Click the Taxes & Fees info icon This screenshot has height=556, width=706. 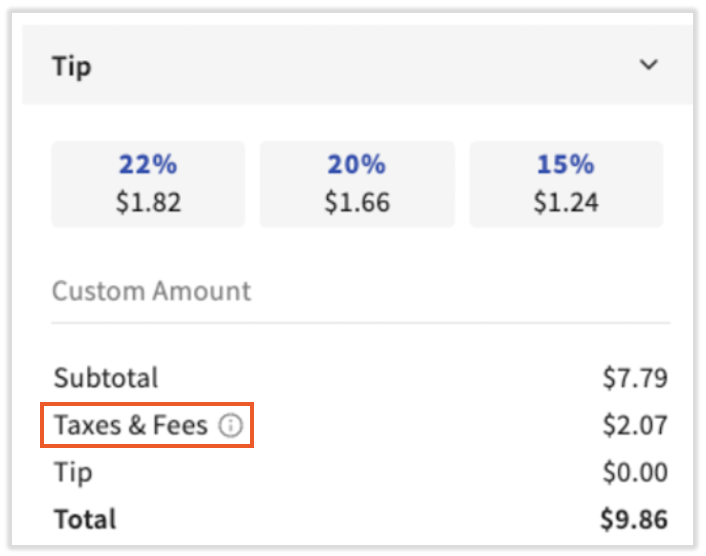click(231, 426)
